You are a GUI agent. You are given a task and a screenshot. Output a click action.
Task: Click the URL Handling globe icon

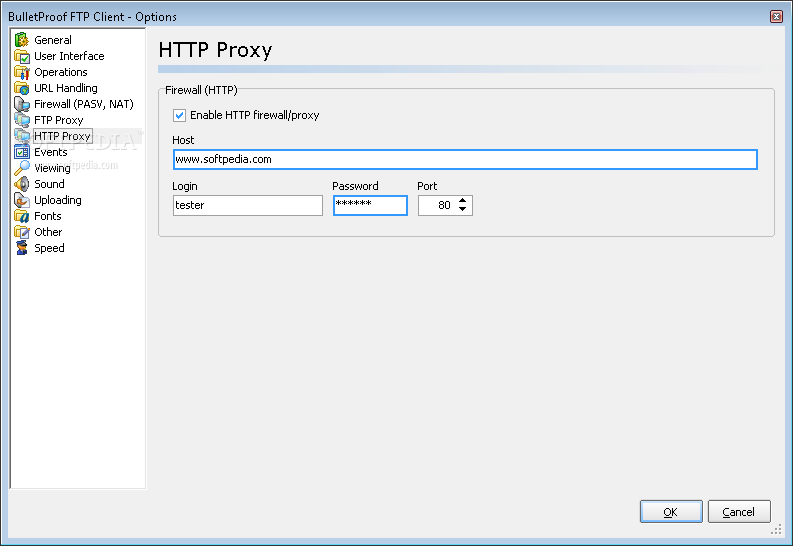click(x=22, y=88)
